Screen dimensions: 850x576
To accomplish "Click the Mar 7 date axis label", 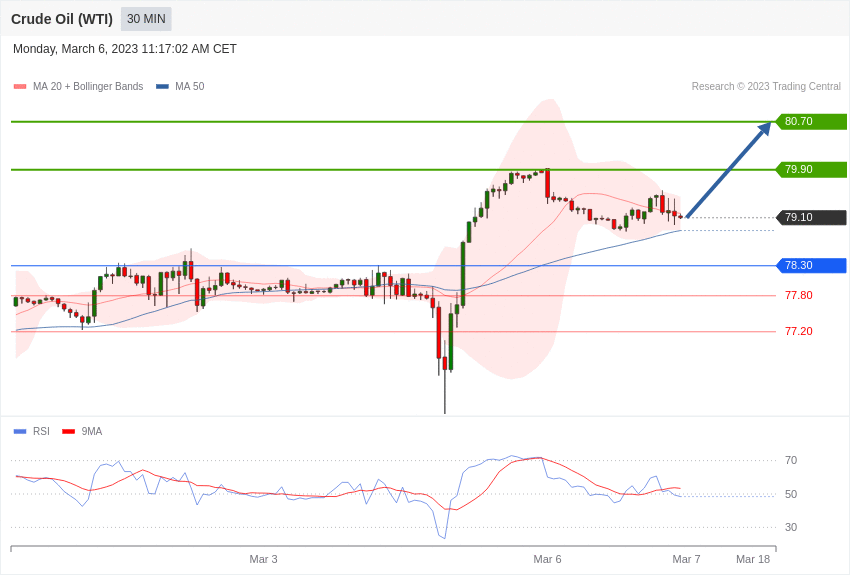I will 686,559.
